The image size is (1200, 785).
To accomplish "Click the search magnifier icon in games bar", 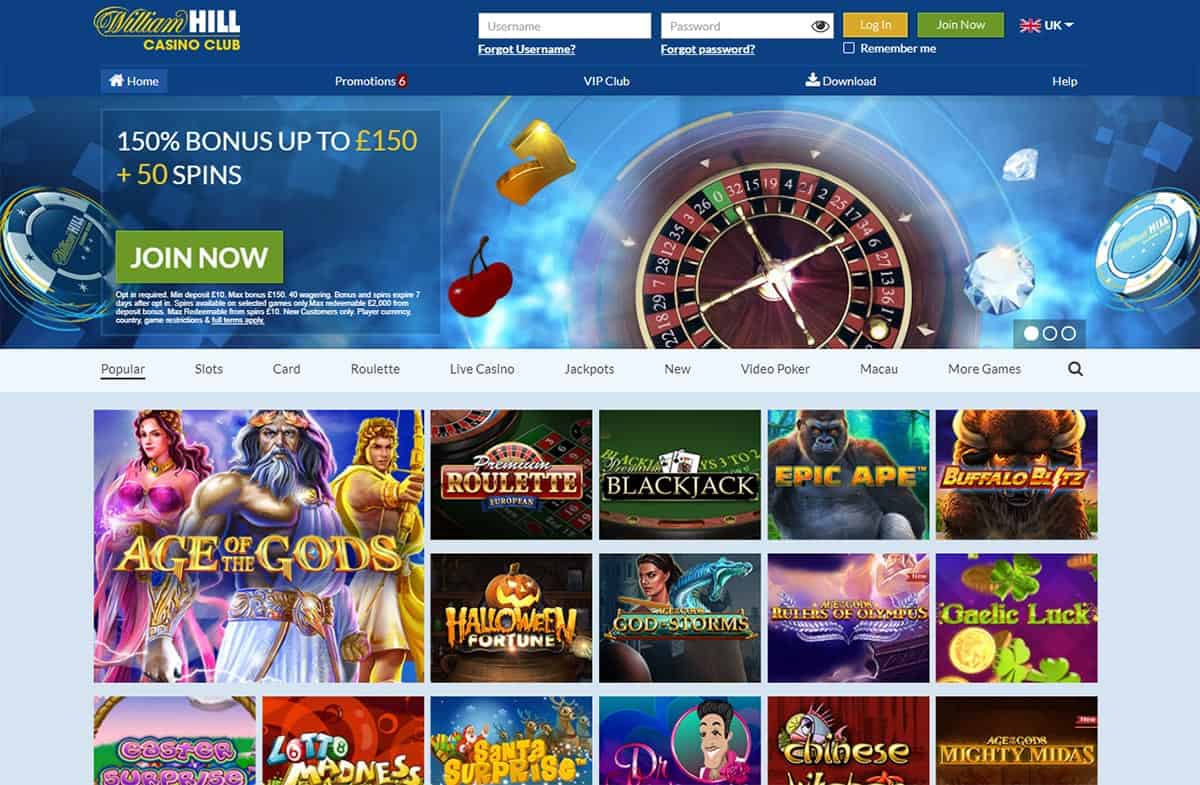I will pyautogui.click(x=1075, y=369).
